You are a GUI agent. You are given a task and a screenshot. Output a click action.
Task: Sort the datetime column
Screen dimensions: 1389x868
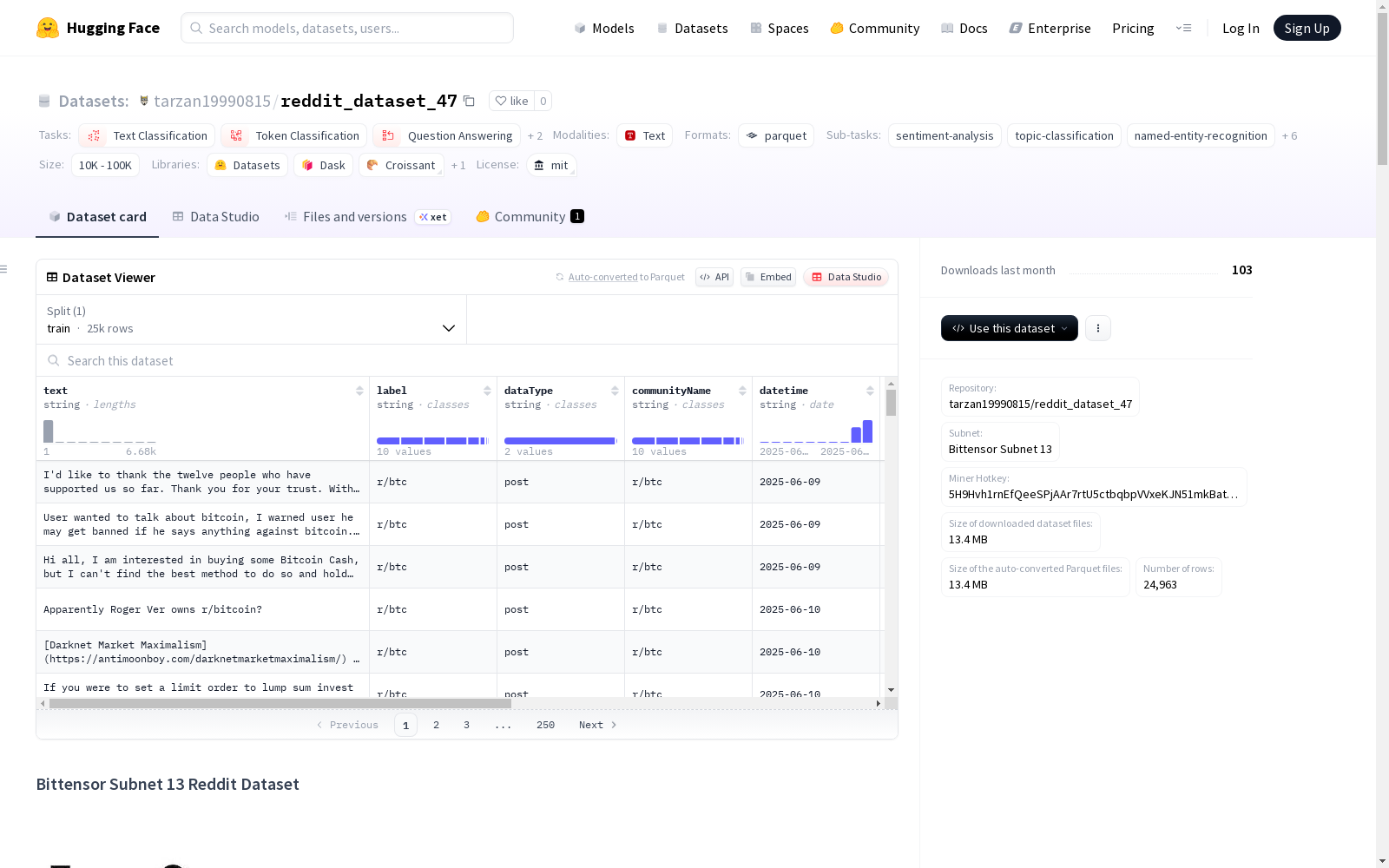[870, 391]
